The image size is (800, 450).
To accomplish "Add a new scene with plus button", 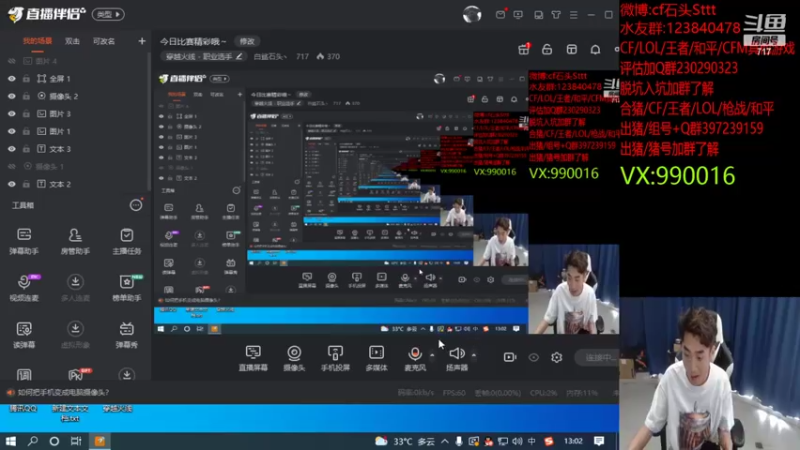I will (142, 41).
